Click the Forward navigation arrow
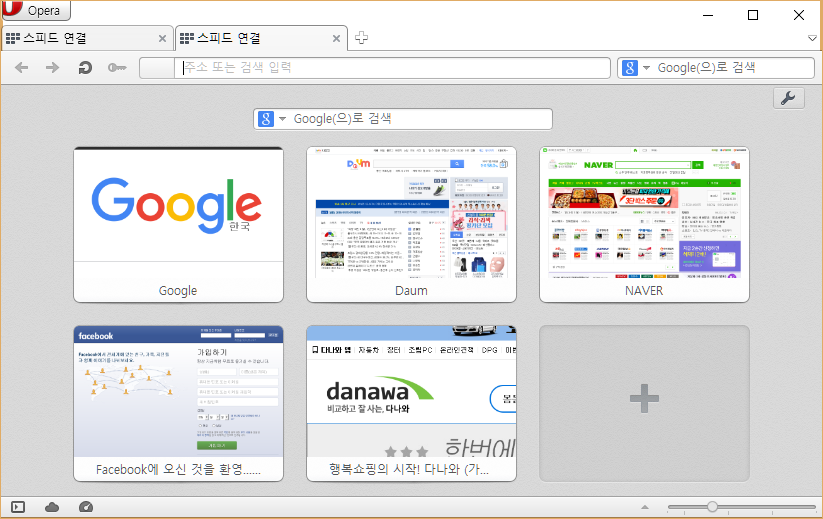The image size is (823, 519). (53, 68)
